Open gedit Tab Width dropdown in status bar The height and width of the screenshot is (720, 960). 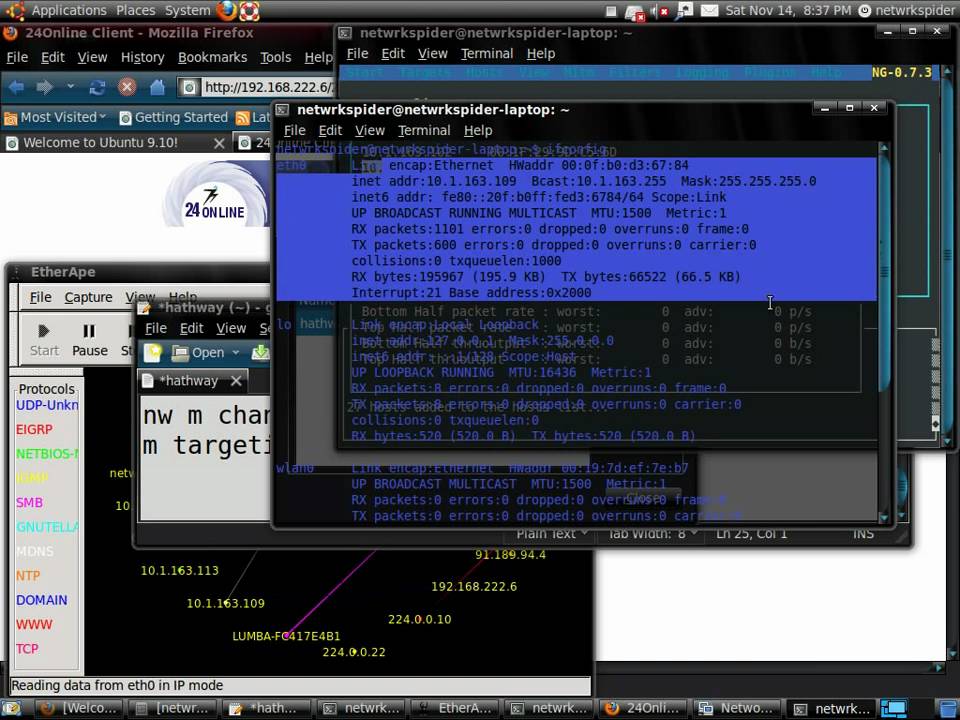[x=652, y=534]
